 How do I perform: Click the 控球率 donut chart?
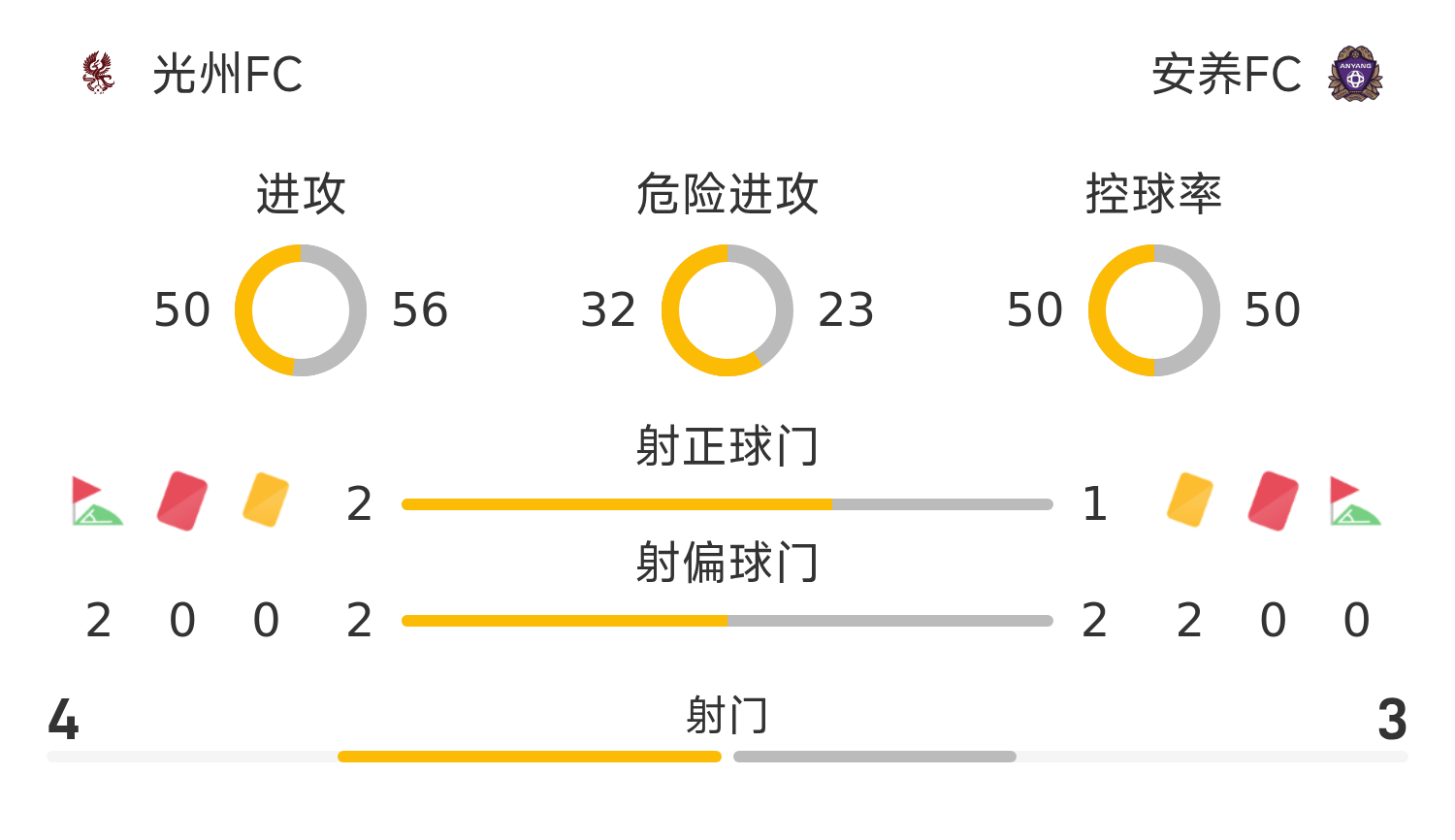tap(1154, 310)
